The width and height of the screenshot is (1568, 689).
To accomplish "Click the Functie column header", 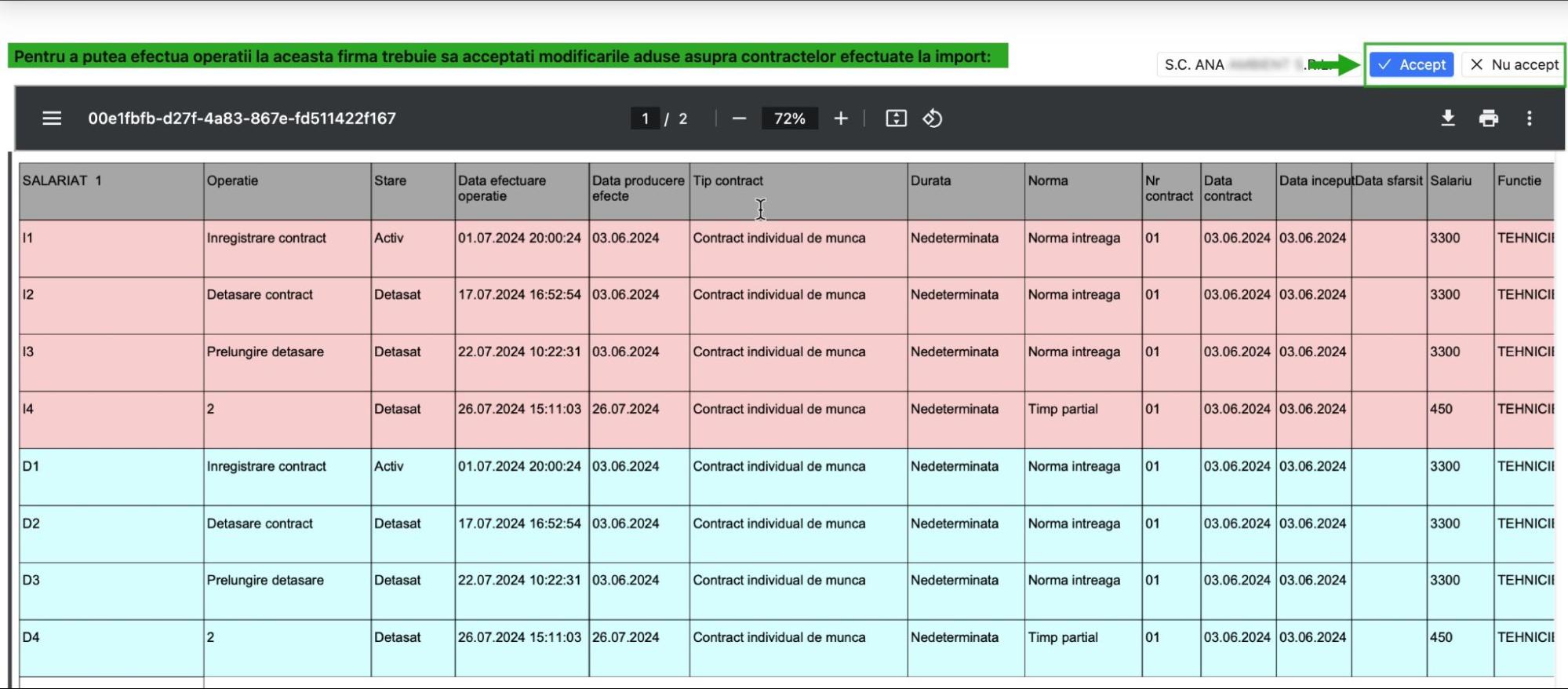I will 1524,191.
